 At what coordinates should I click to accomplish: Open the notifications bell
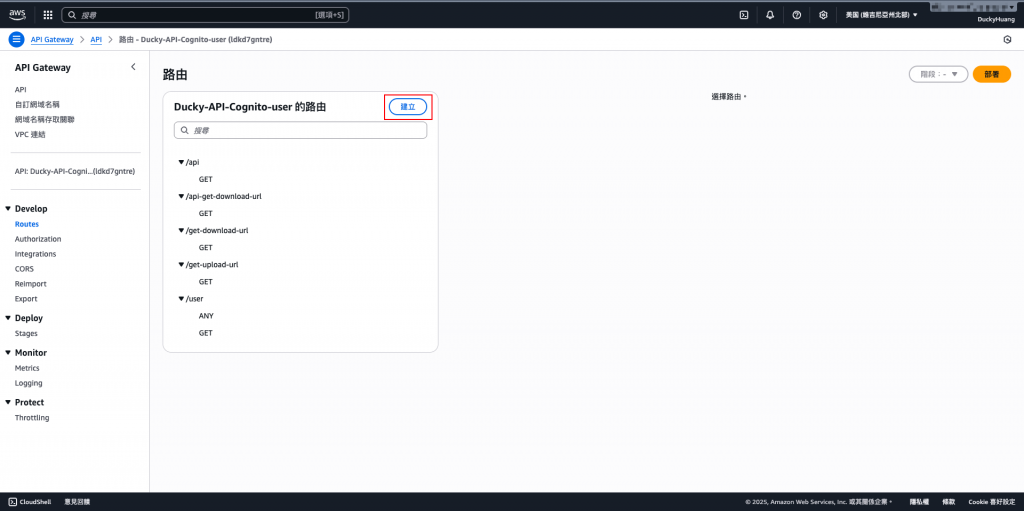pyautogui.click(x=770, y=14)
